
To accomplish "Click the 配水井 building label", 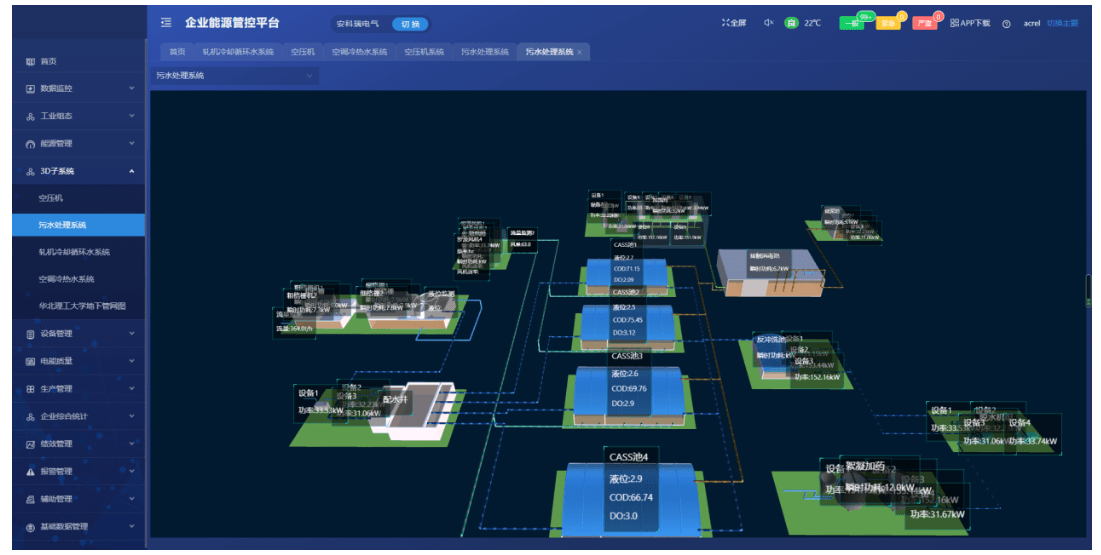I will 395,400.
